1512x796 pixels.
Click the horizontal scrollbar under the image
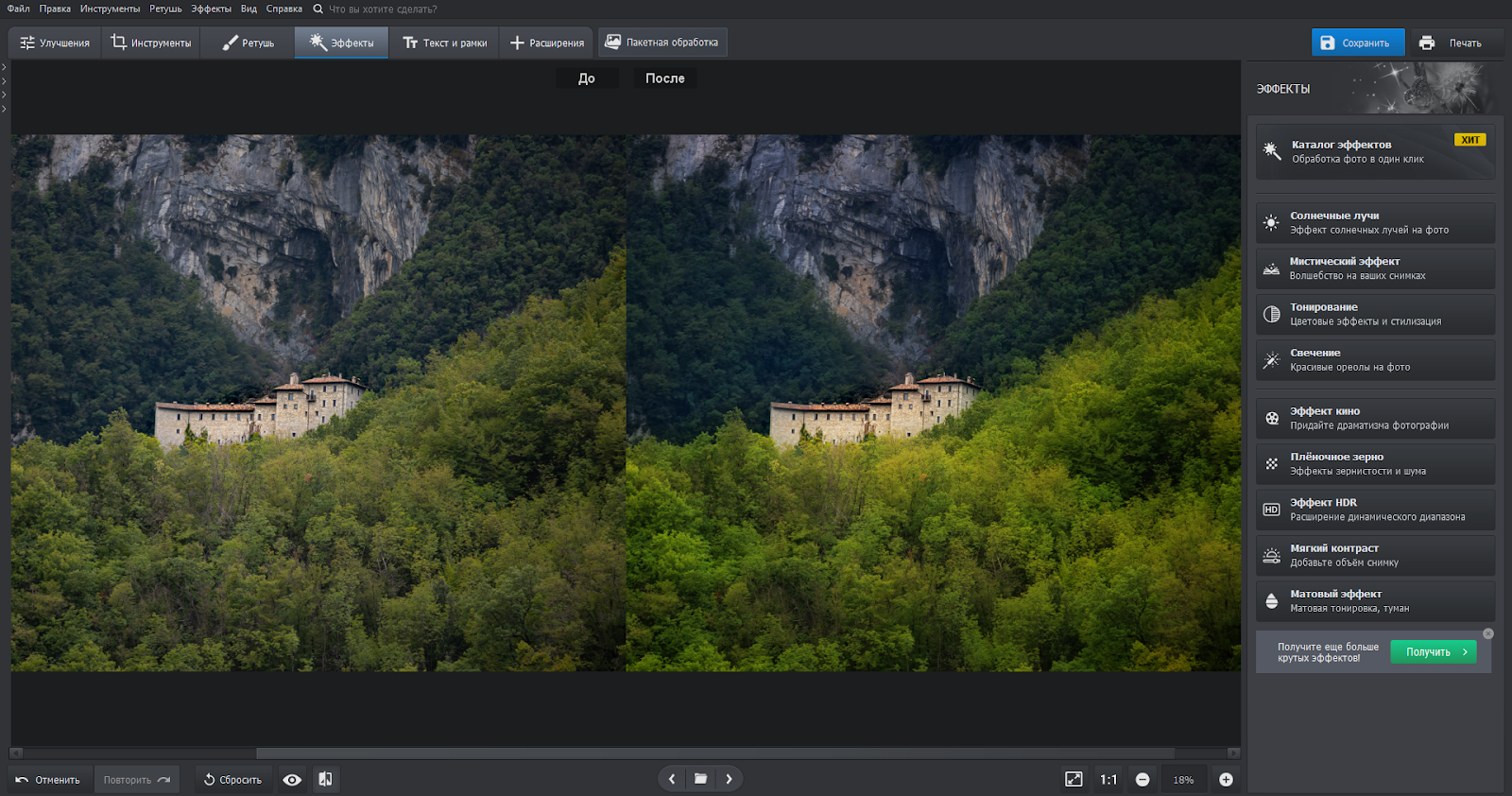(x=715, y=753)
